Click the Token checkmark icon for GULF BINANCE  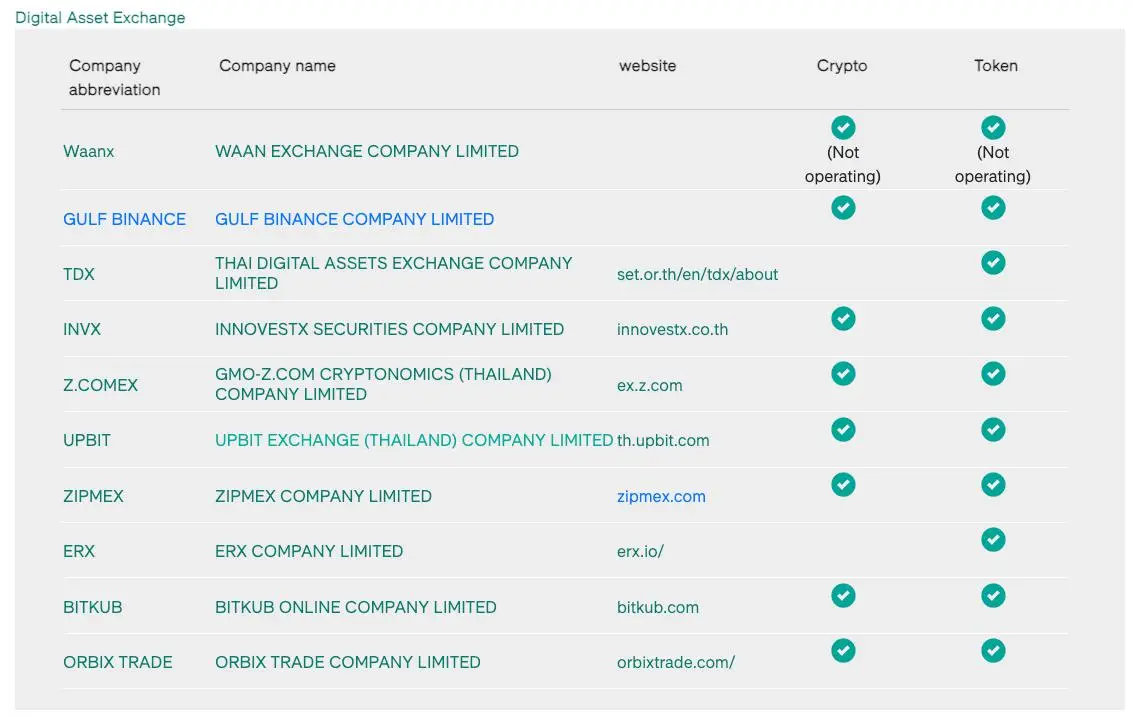point(992,207)
